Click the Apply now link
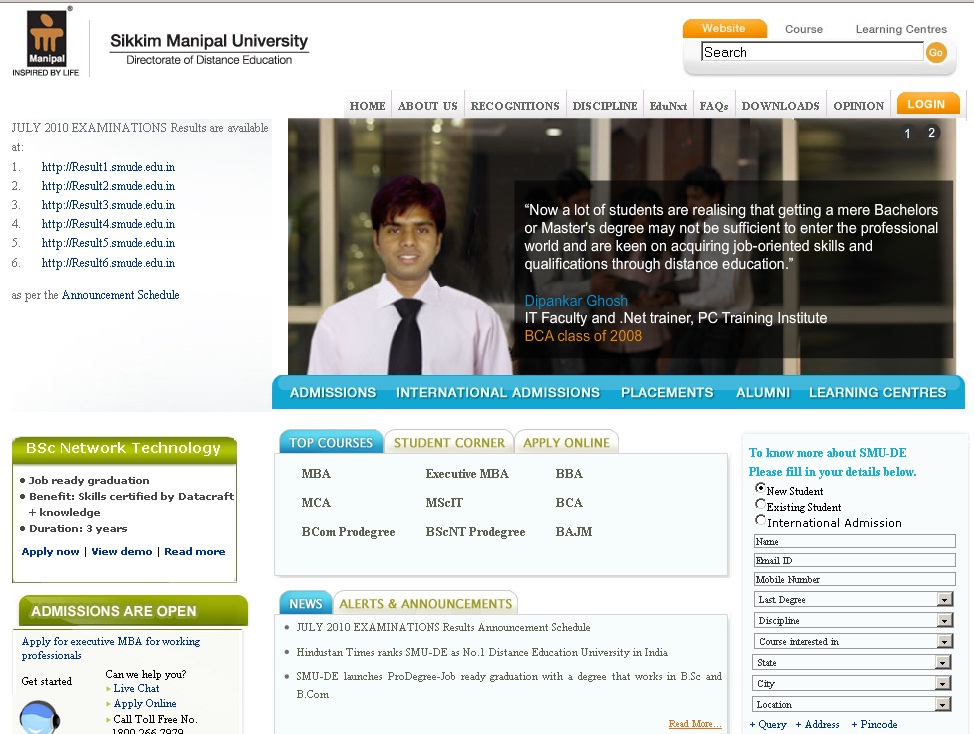 [x=50, y=551]
